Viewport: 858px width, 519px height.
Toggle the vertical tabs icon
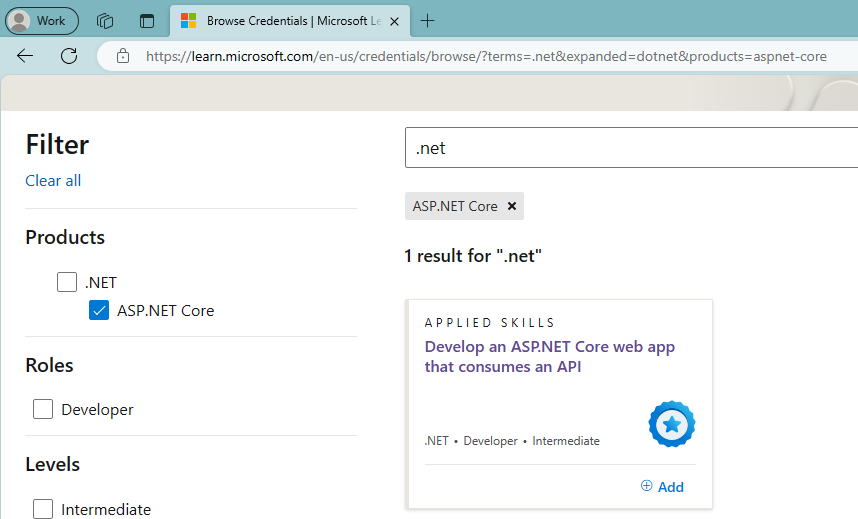coord(147,20)
